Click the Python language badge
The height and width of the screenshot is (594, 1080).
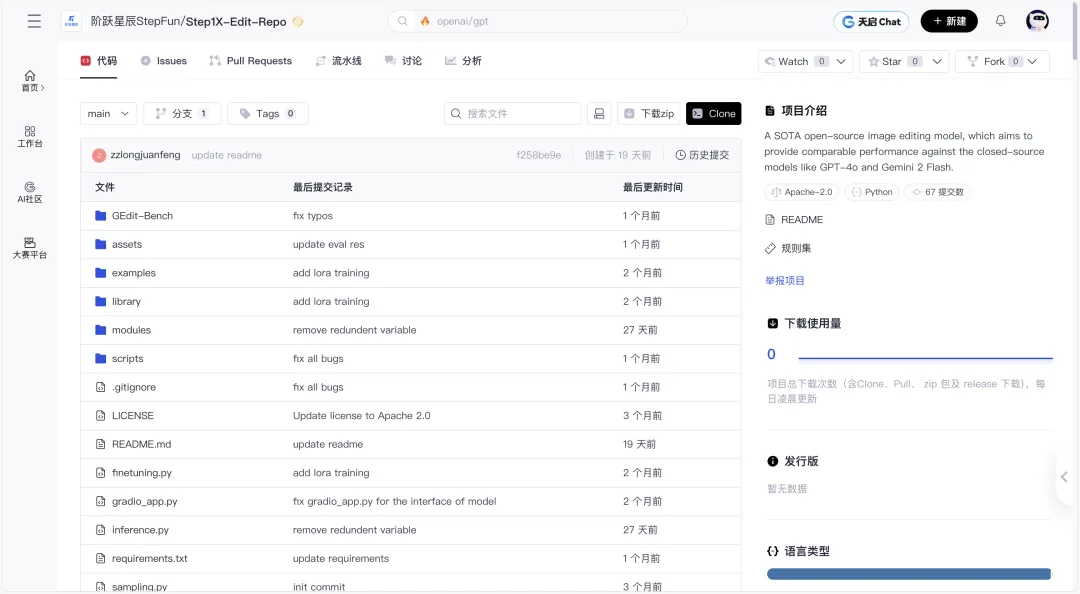pos(872,192)
